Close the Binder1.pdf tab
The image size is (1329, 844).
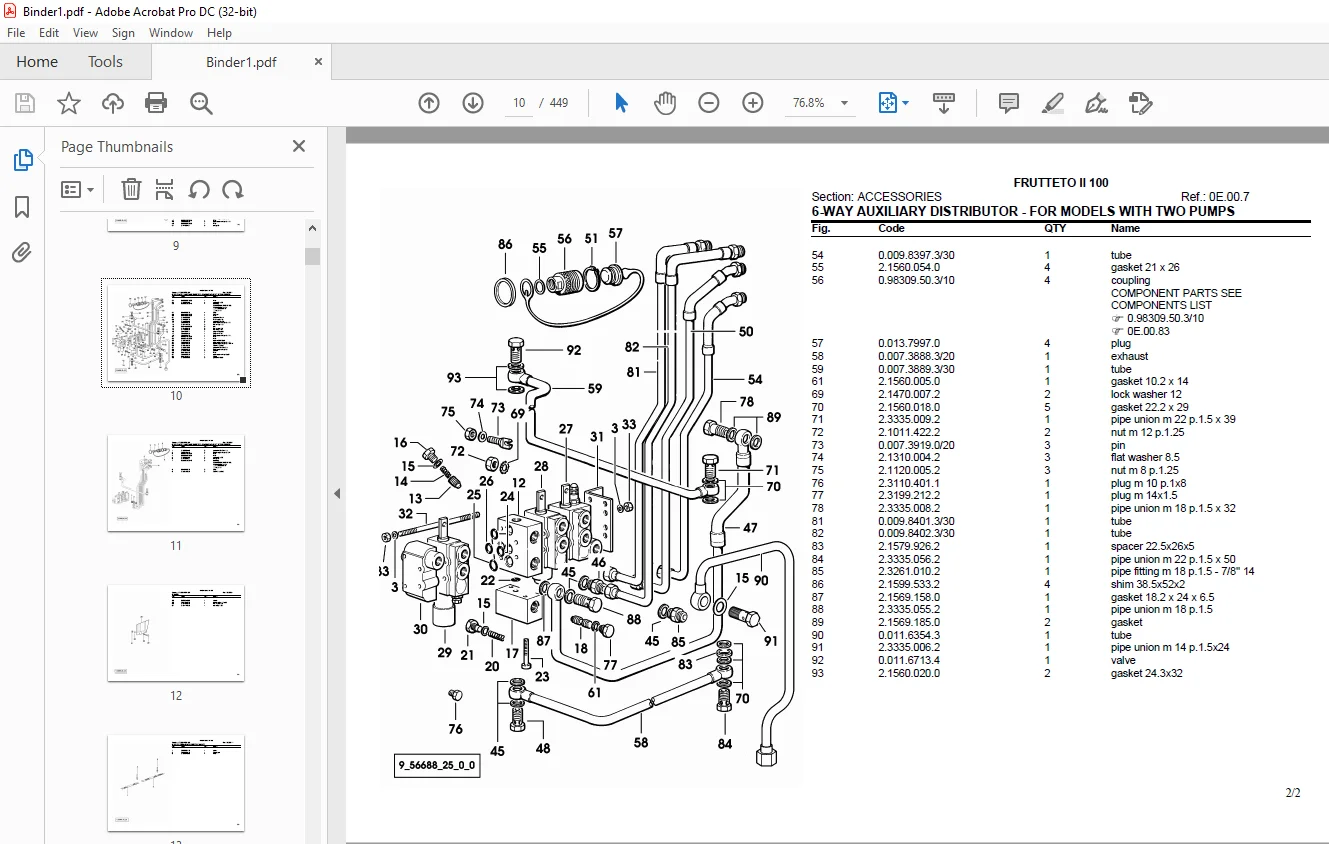(319, 62)
